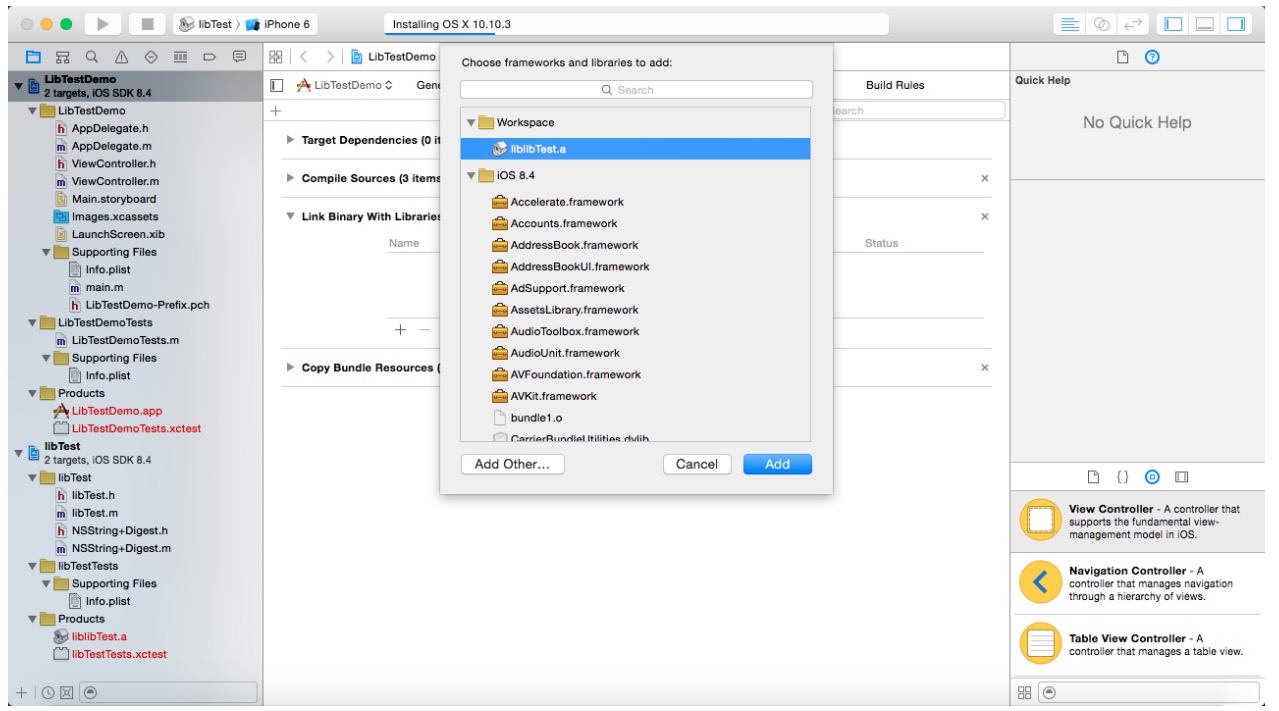Select View Controller object in library
Screen dimensions: 1279x711
pyautogui.click(x=1138, y=522)
